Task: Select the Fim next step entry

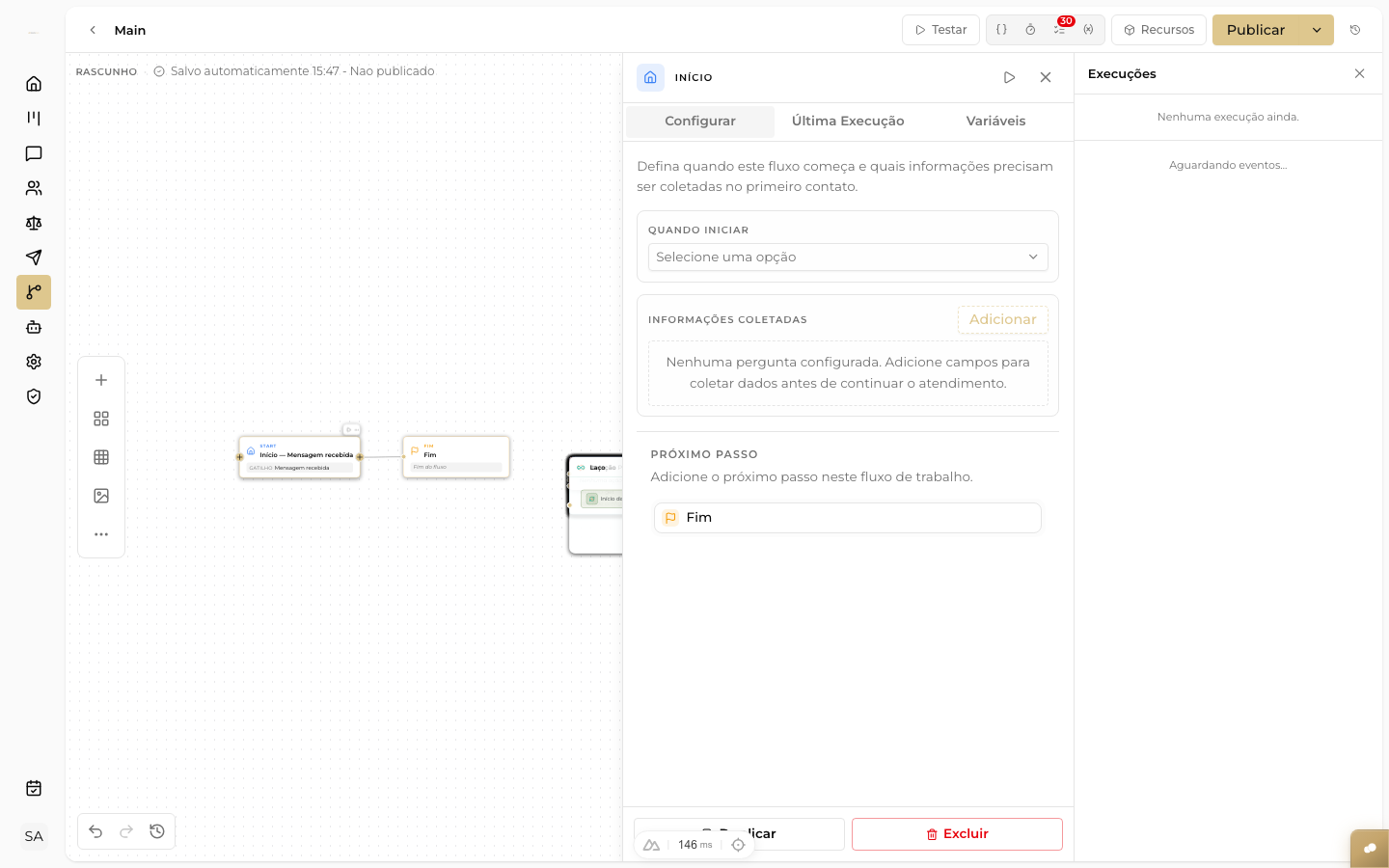Action: click(x=848, y=518)
